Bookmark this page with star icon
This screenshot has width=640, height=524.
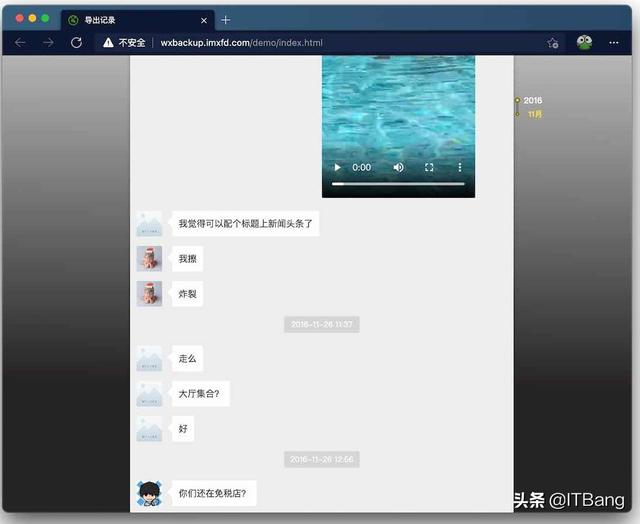553,43
